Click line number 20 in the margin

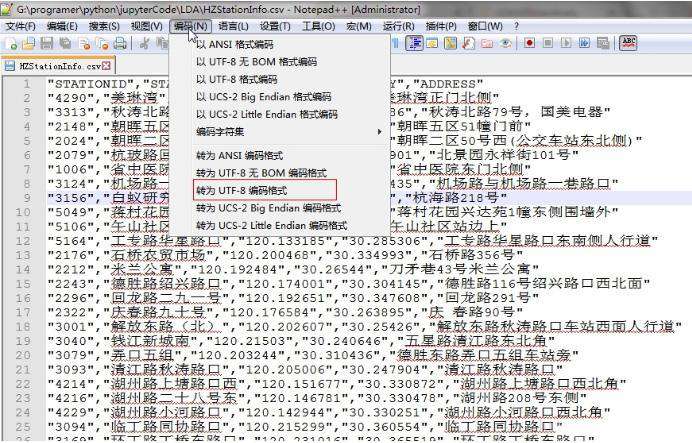coord(24,355)
